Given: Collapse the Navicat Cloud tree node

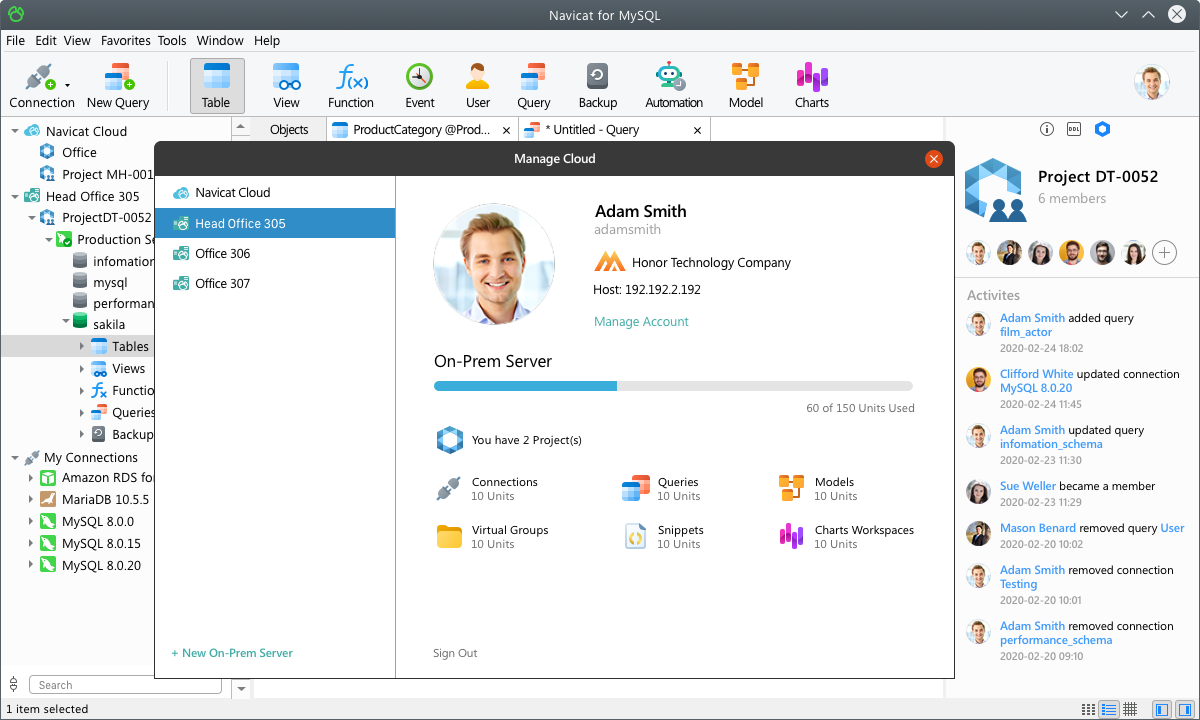Looking at the screenshot, I should [x=15, y=131].
